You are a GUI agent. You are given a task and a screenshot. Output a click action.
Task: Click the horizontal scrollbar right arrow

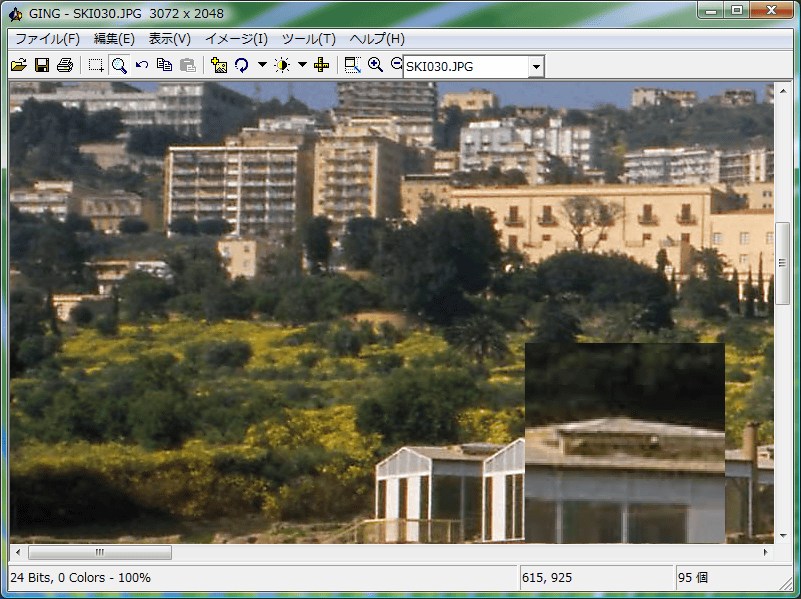[766, 552]
